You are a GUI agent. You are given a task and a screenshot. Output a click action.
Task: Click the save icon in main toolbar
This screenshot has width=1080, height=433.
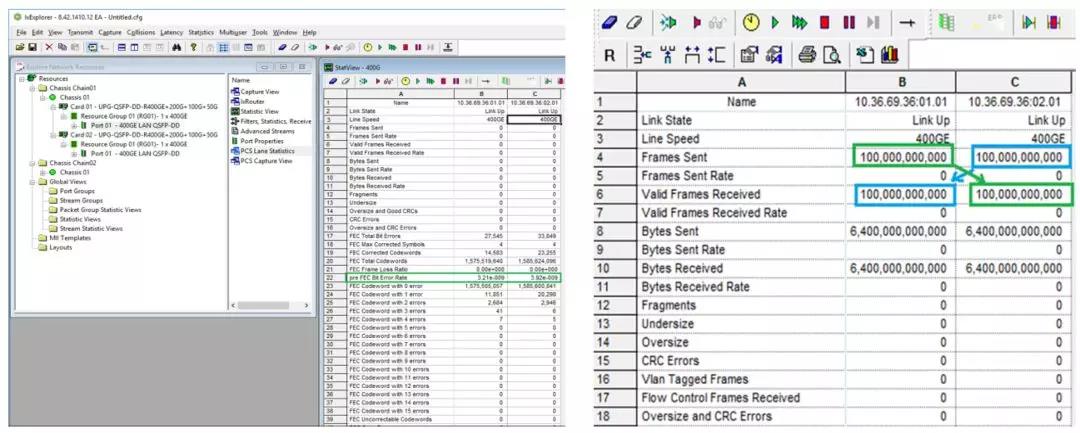pos(33,47)
